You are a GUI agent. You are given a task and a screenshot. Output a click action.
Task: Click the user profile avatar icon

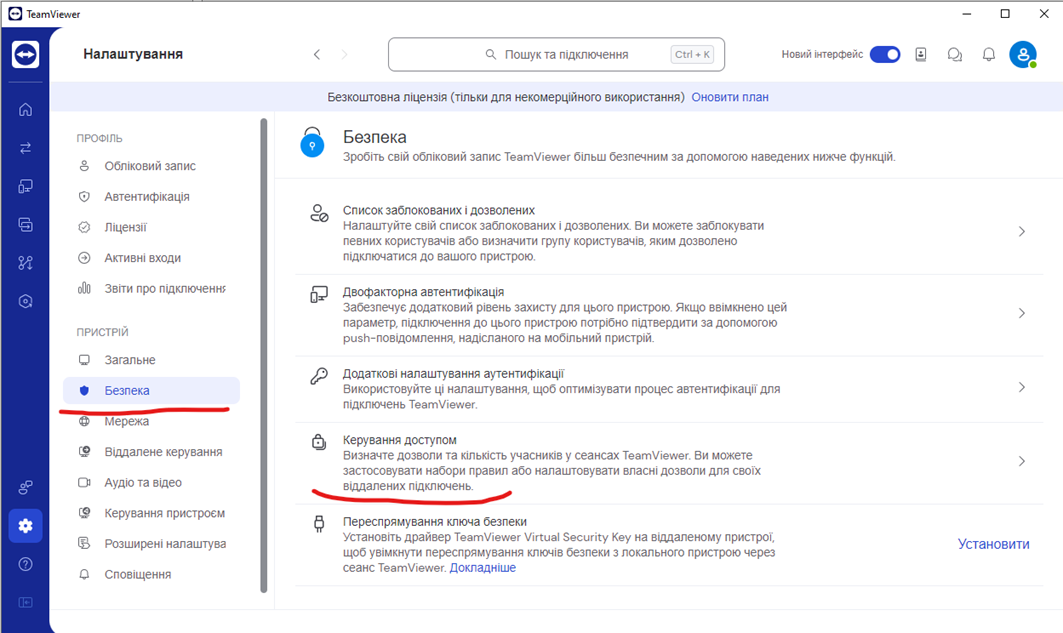click(x=1022, y=55)
